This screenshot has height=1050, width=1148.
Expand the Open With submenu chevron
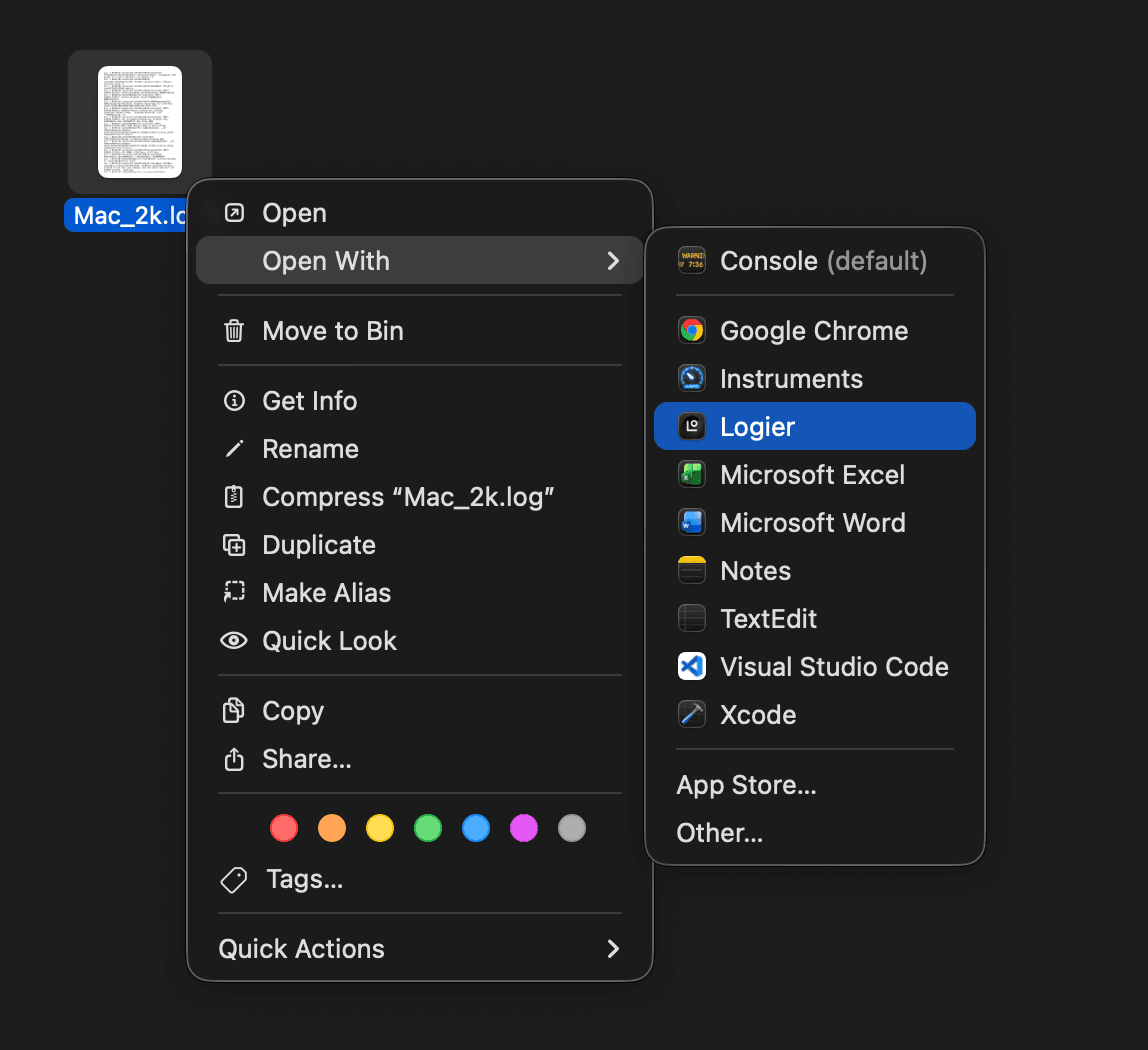(x=614, y=261)
